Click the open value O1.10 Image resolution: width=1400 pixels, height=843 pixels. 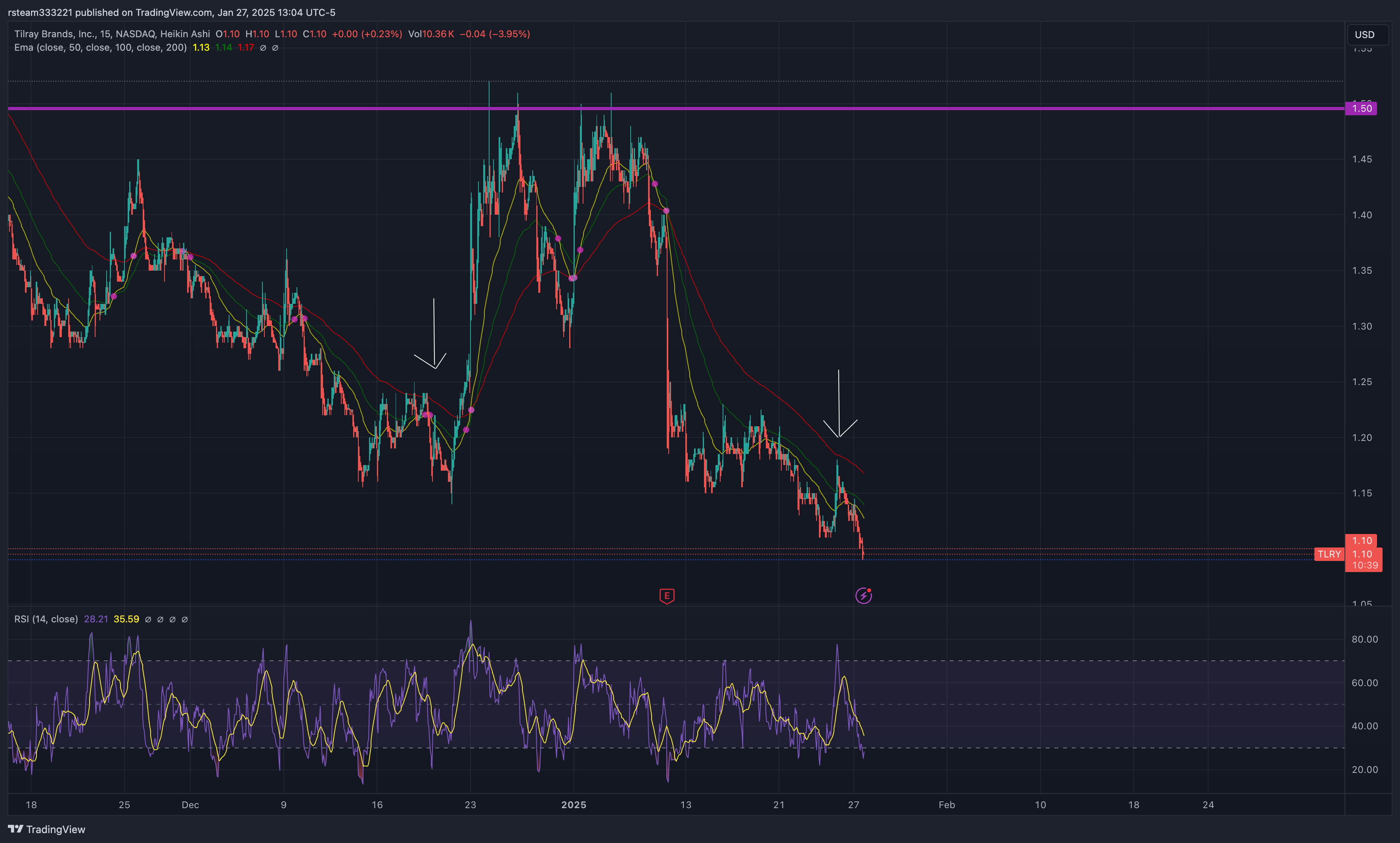tap(227, 34)
